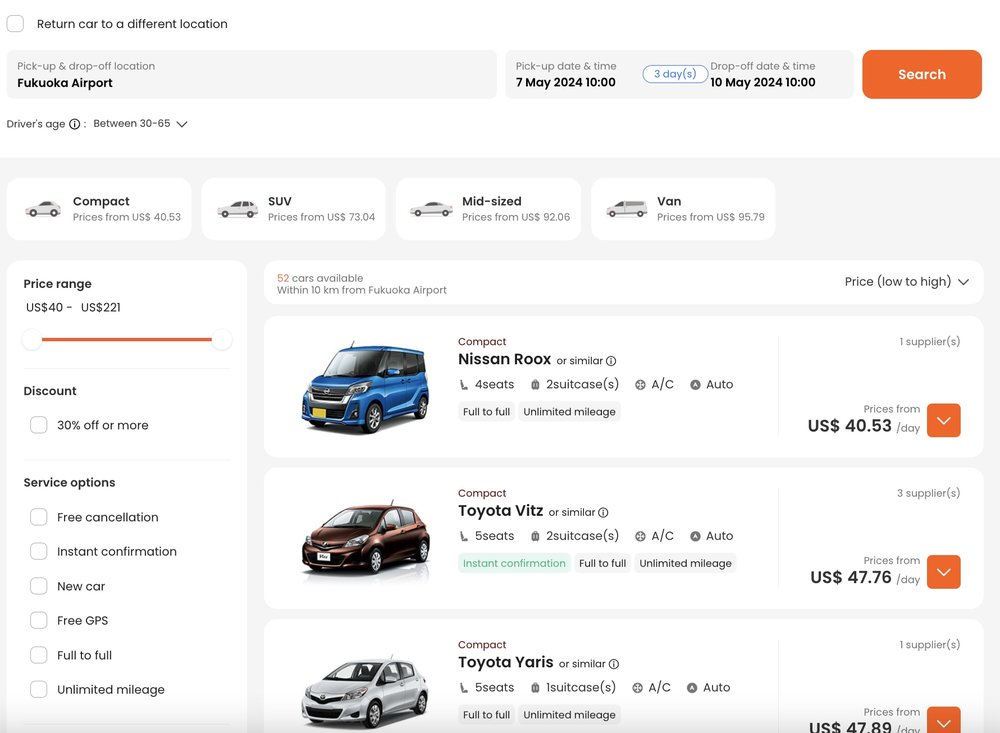Viewport: 1000px width, 733px height.
Task: Click the seat icon on Toyota Vitz row
Action: coord(464,537)
